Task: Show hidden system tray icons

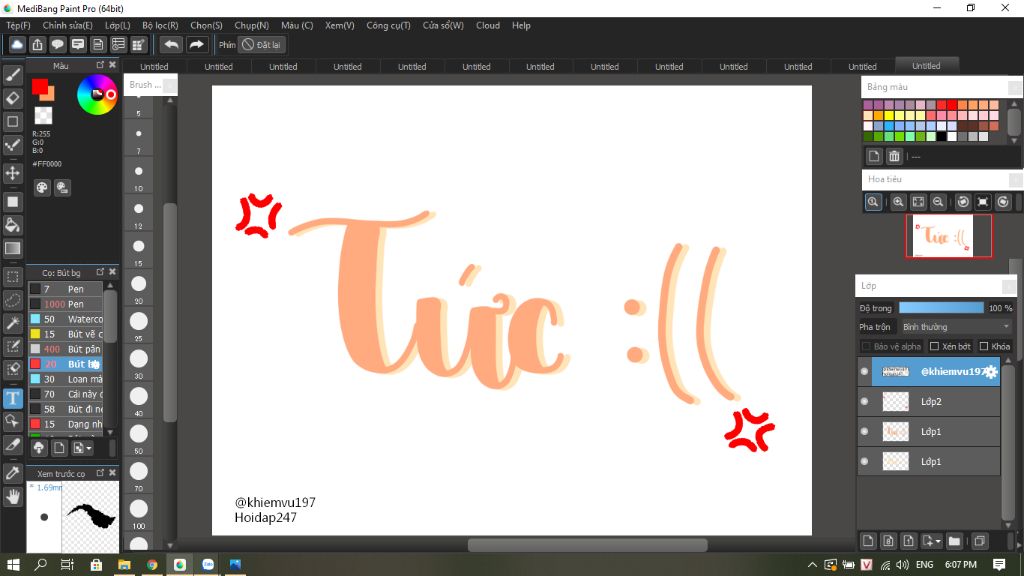Action: coord(812,564)
